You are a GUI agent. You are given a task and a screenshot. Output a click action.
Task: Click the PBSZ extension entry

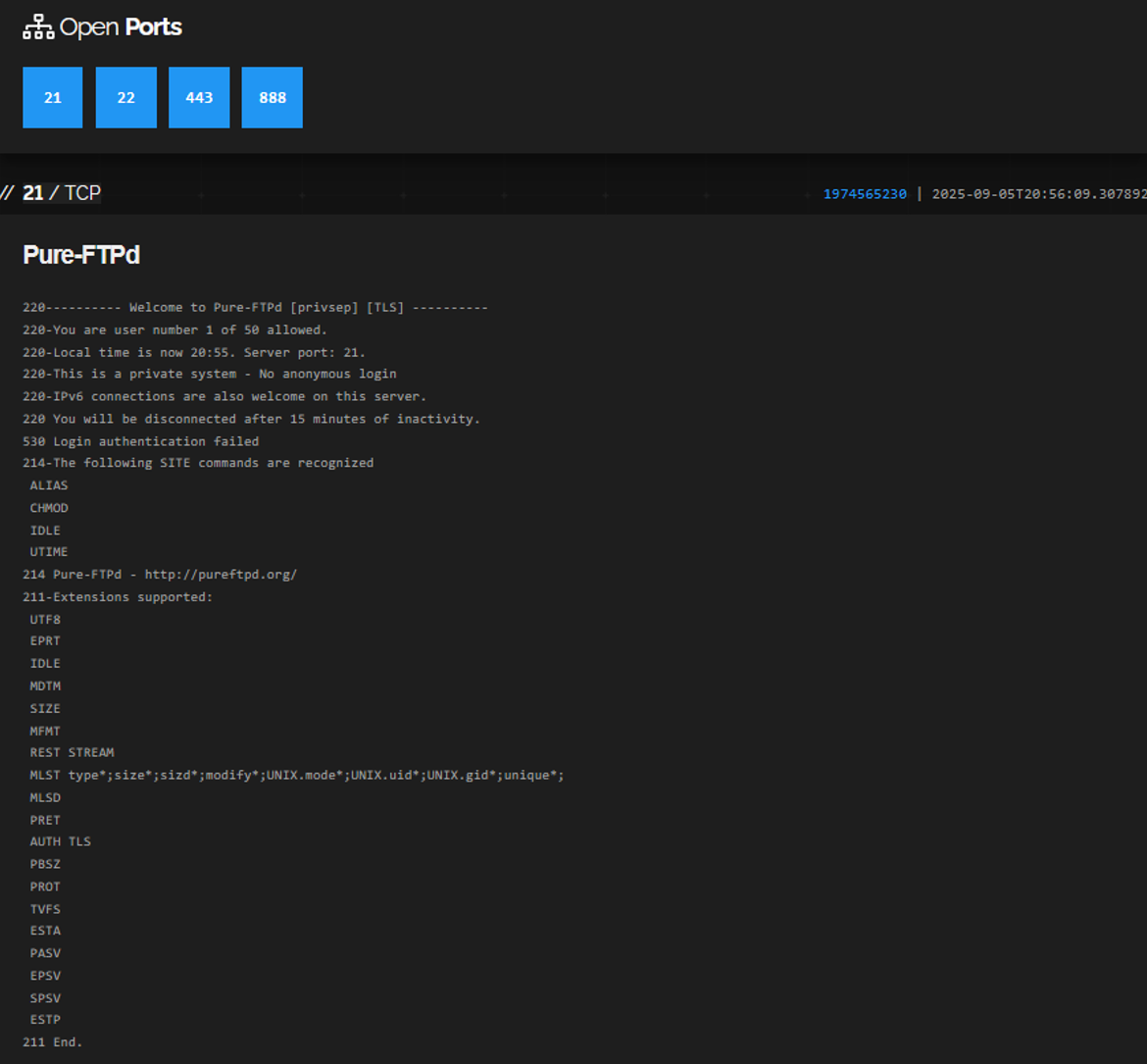[x=45, y=864]
